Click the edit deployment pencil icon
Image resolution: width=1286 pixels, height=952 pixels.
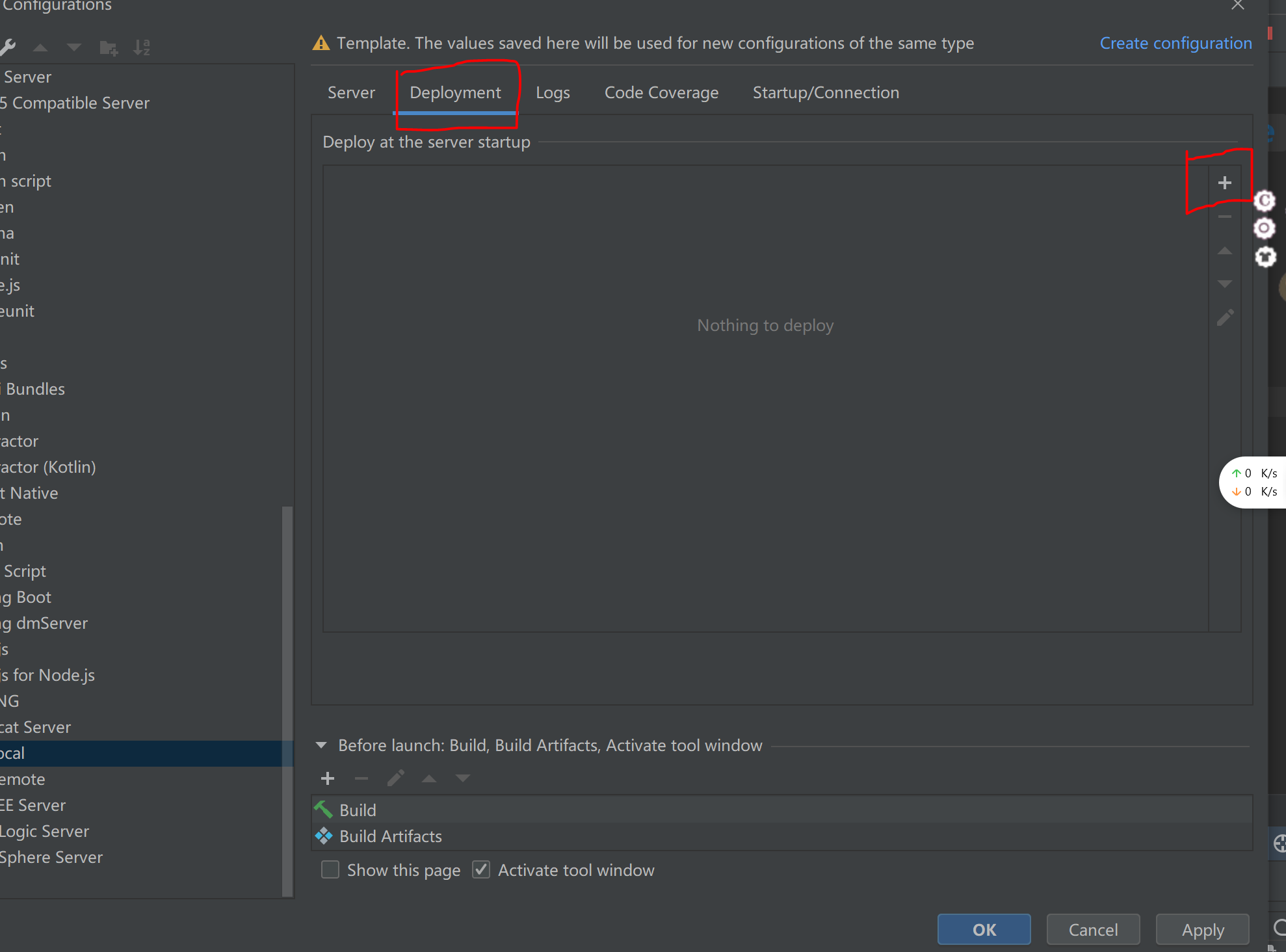pos(1225,318)
